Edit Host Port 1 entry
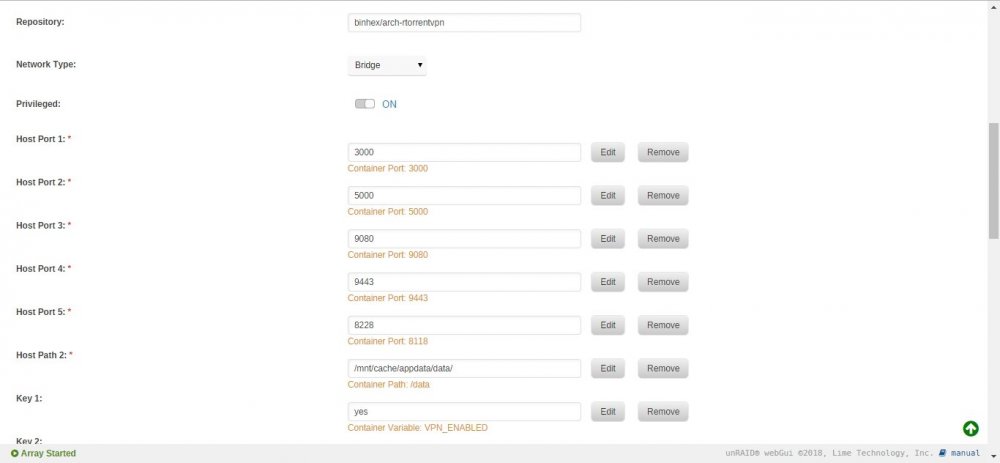This screenshot has width=1000, height=463. [x=608, y=152]
